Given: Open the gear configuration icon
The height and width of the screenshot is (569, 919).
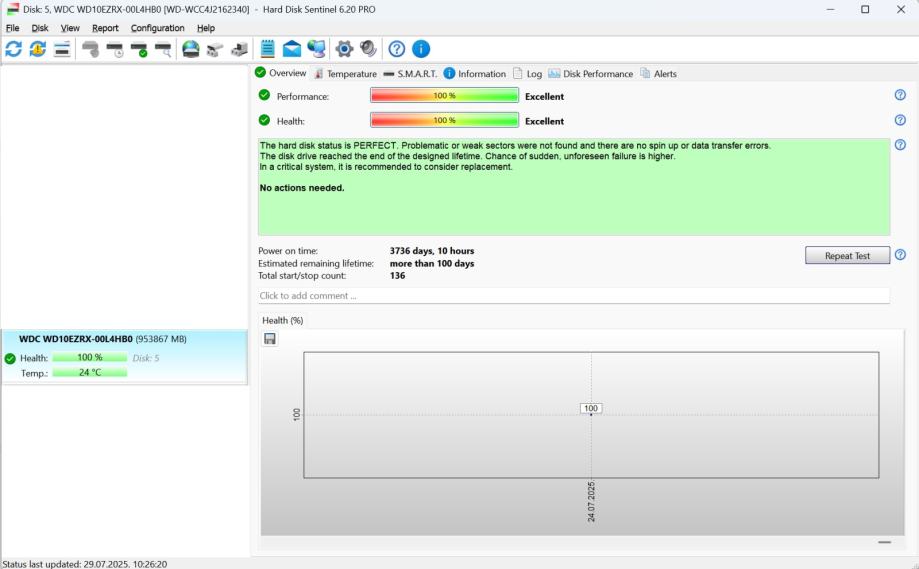Looking at the screenshot, I should click(344, 49).
